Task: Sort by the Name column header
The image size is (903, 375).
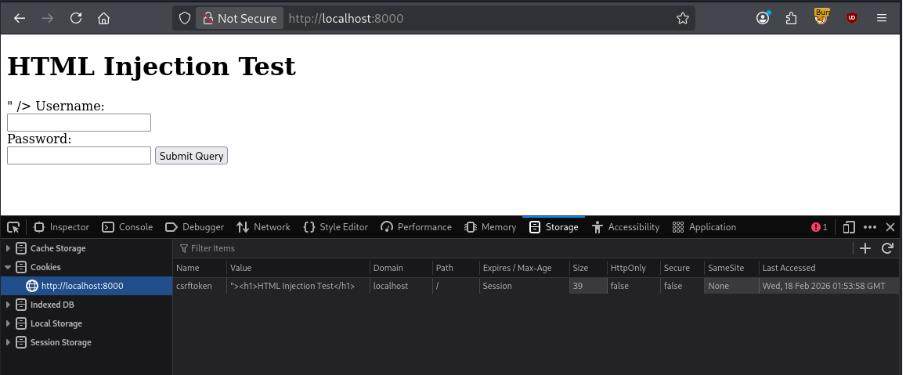Action: [200, 268]
